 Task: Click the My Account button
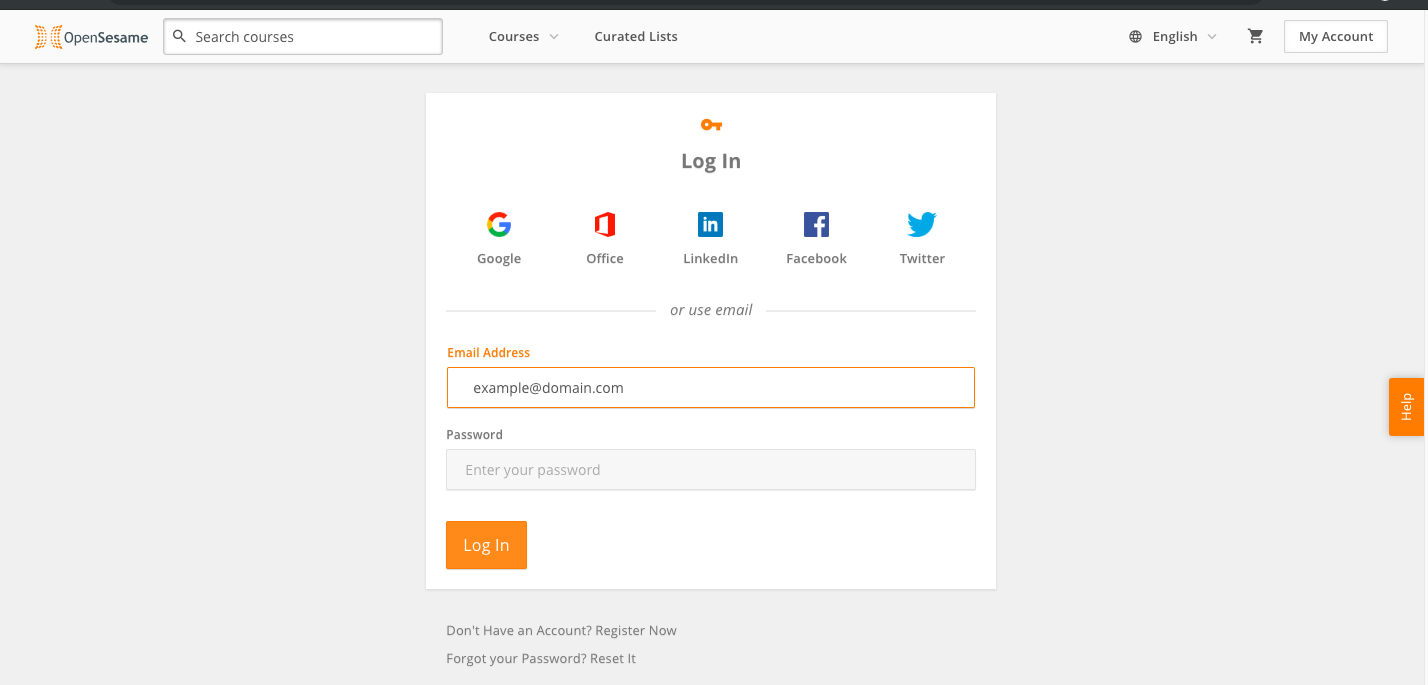point(1336,36)
